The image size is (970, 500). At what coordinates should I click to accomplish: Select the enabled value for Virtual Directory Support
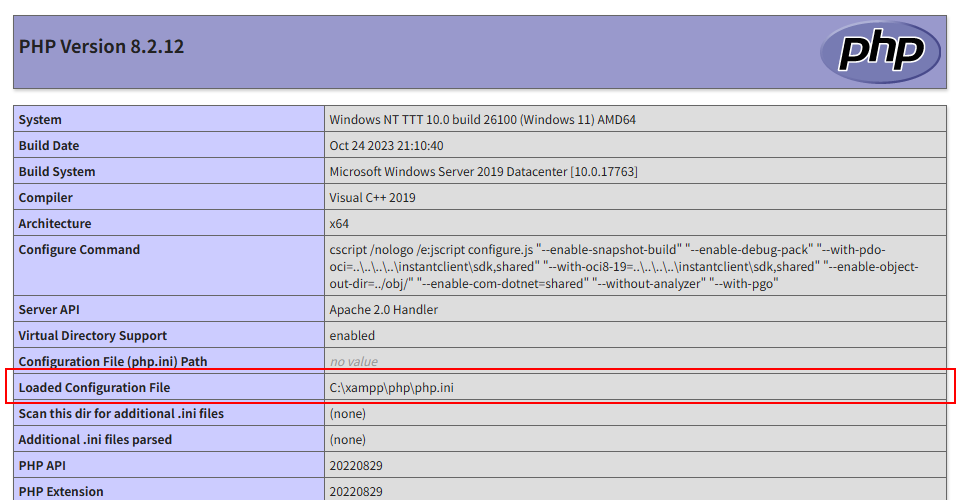pyautogui.click(x=352, y=336)
